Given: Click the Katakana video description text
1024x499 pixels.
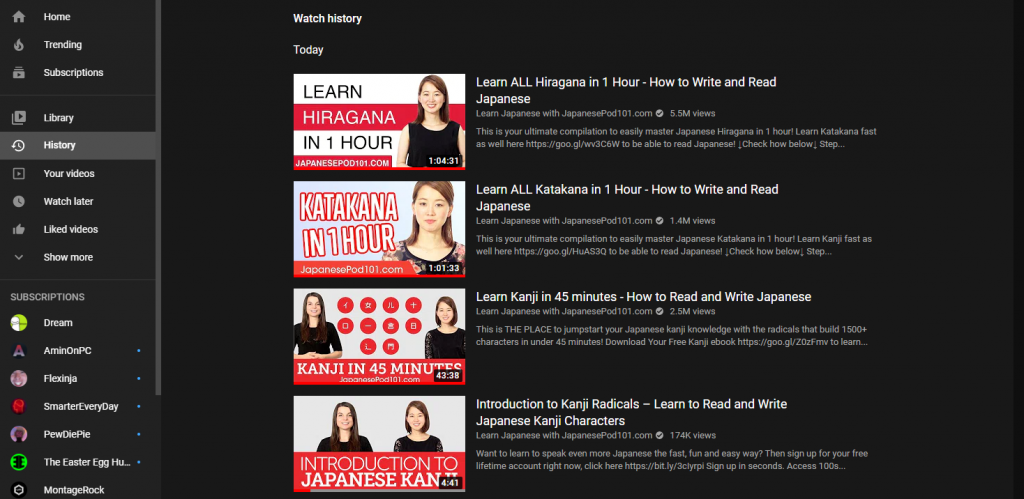Looking at the screenshot, I should 674,245.
